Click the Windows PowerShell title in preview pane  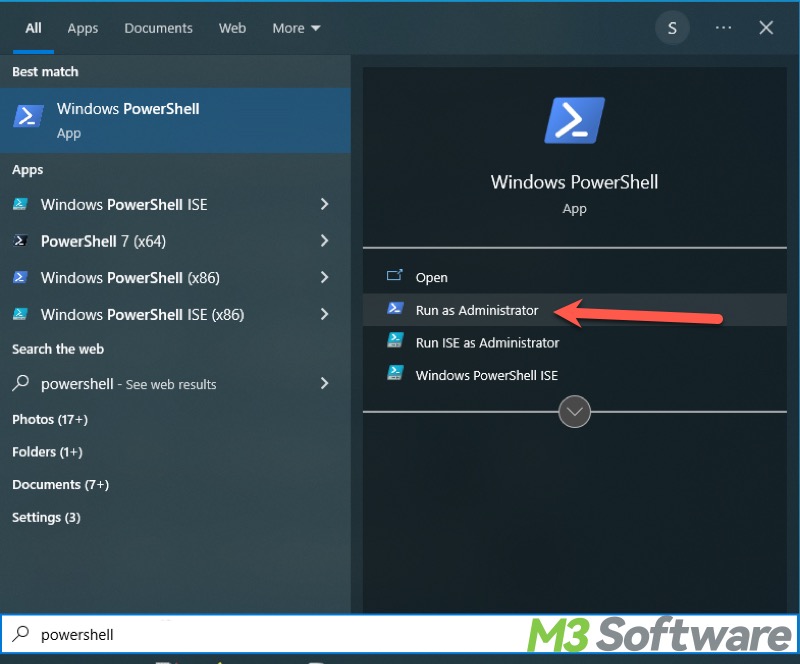(x=574, y=182)
